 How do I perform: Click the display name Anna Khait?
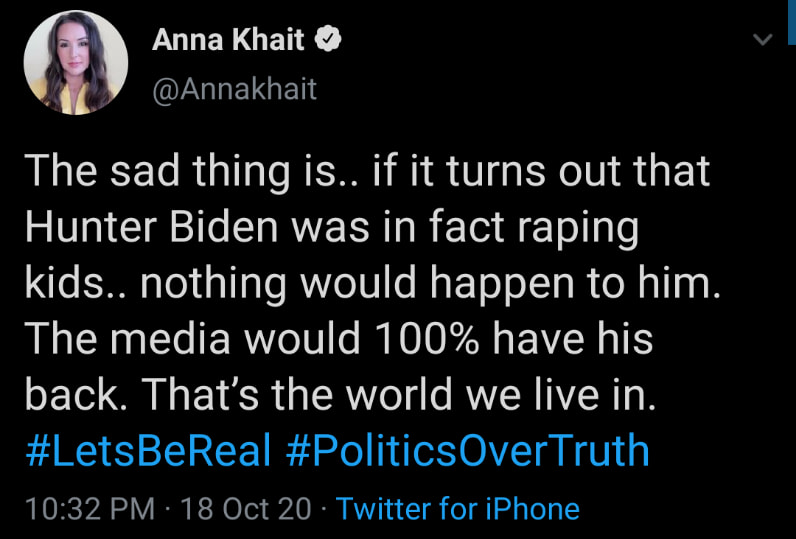pos(230,39)
